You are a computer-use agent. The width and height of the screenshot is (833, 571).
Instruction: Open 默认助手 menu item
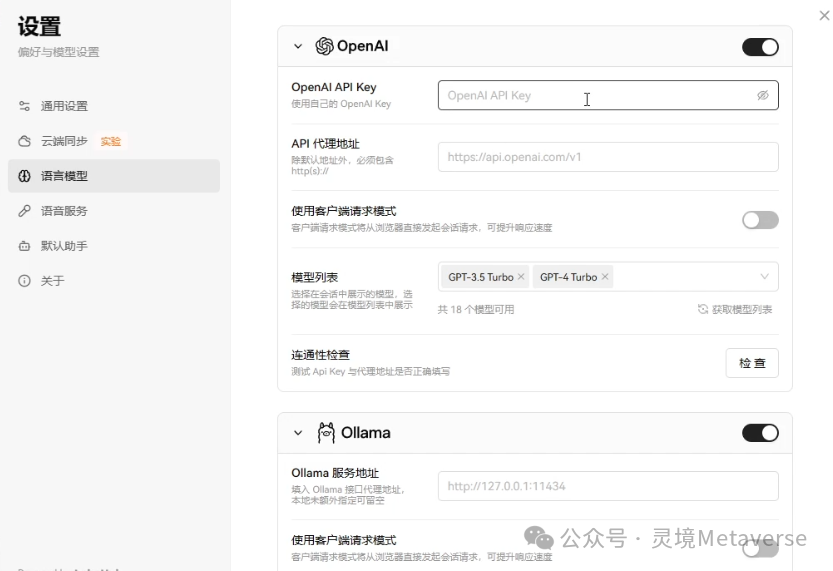pos(114,246)
